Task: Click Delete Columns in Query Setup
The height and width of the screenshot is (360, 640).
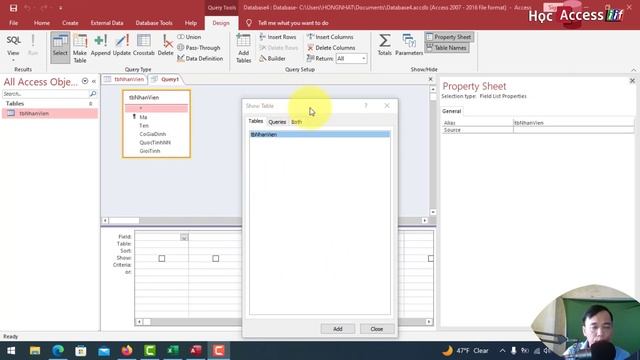Action: coord(331,48)
